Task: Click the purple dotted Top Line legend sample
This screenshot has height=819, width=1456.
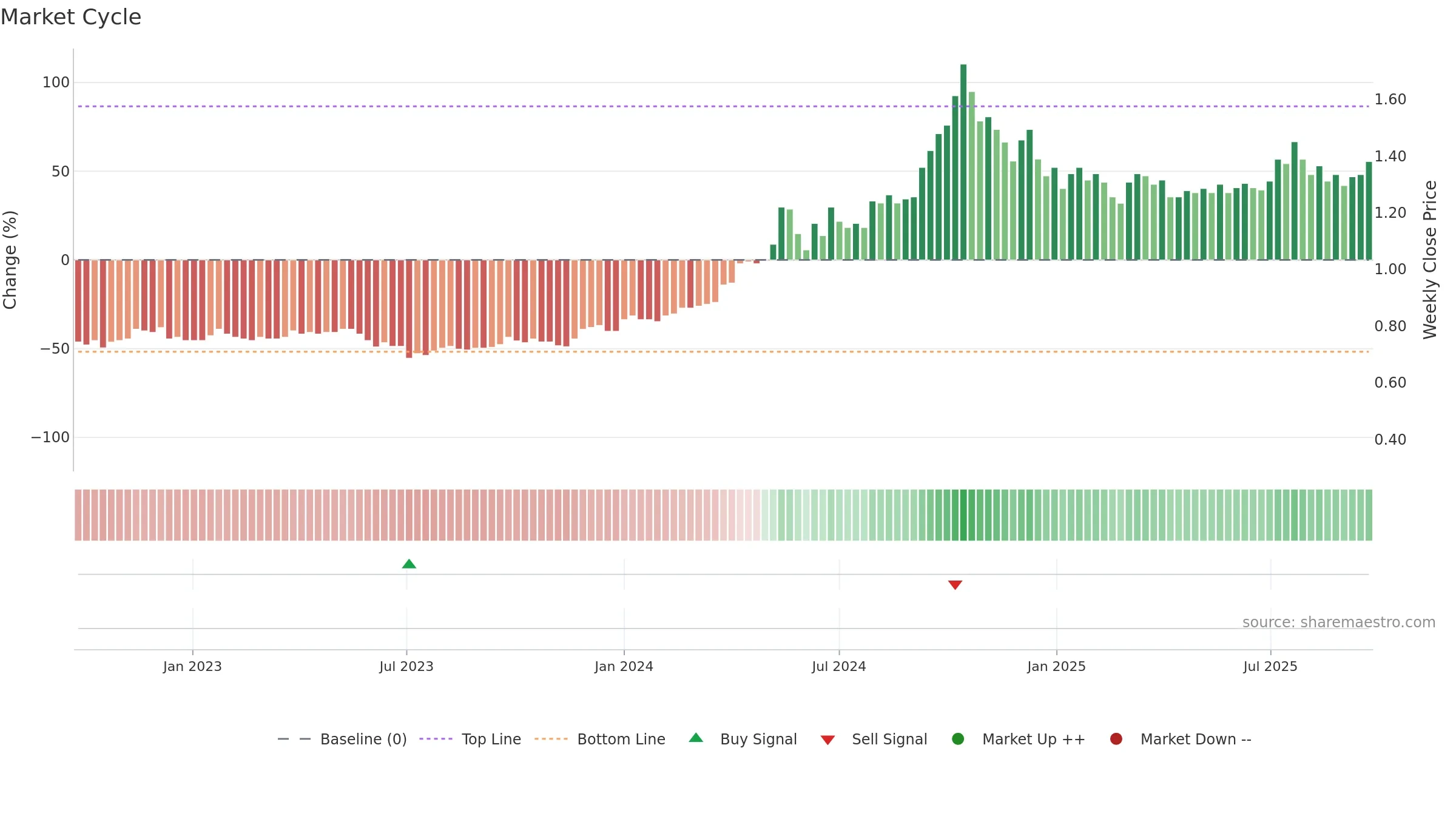Action: 436,739
